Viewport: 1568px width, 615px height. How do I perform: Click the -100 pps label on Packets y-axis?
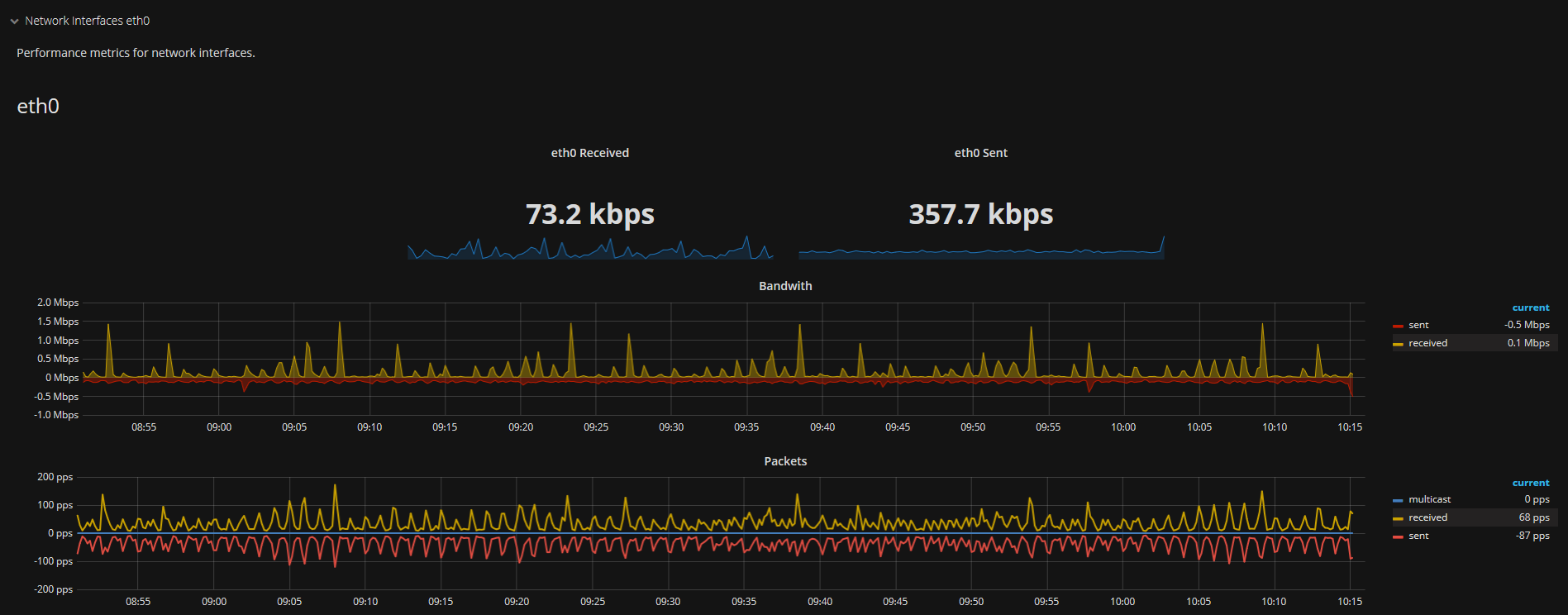(x=53, y=561)
